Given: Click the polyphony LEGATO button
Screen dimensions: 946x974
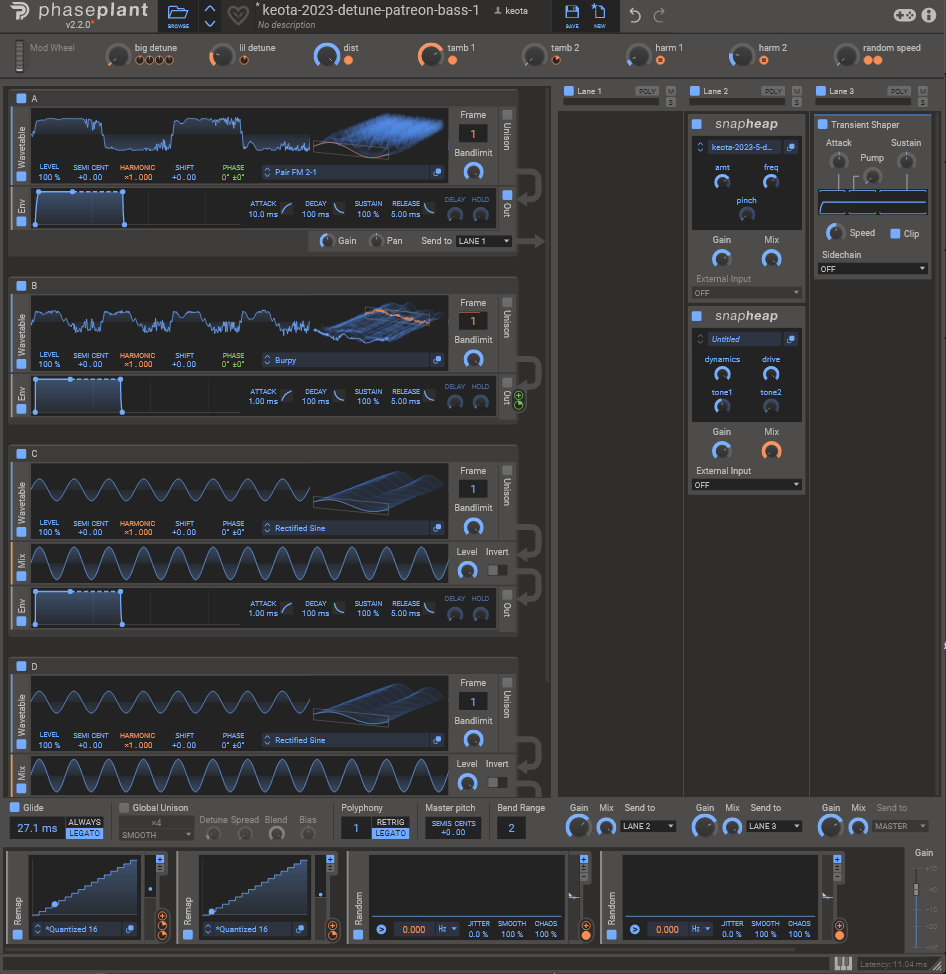Looking at the screenshot, I should pyautogui.click(x=390, y=833).
